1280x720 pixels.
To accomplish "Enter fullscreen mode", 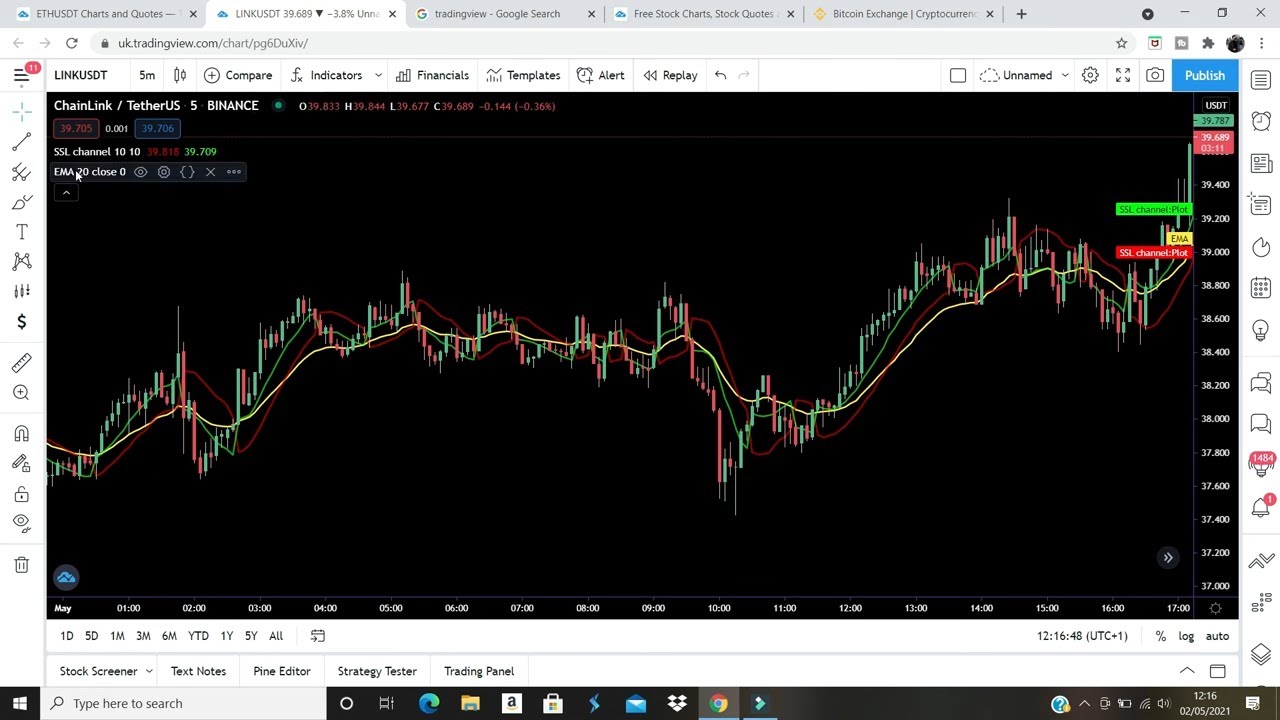I will click(x=1123, y=75).
